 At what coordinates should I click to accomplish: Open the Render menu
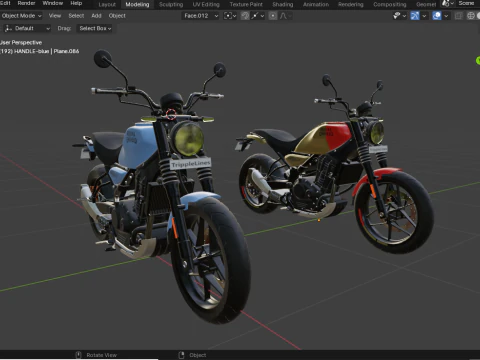(26, 3)
